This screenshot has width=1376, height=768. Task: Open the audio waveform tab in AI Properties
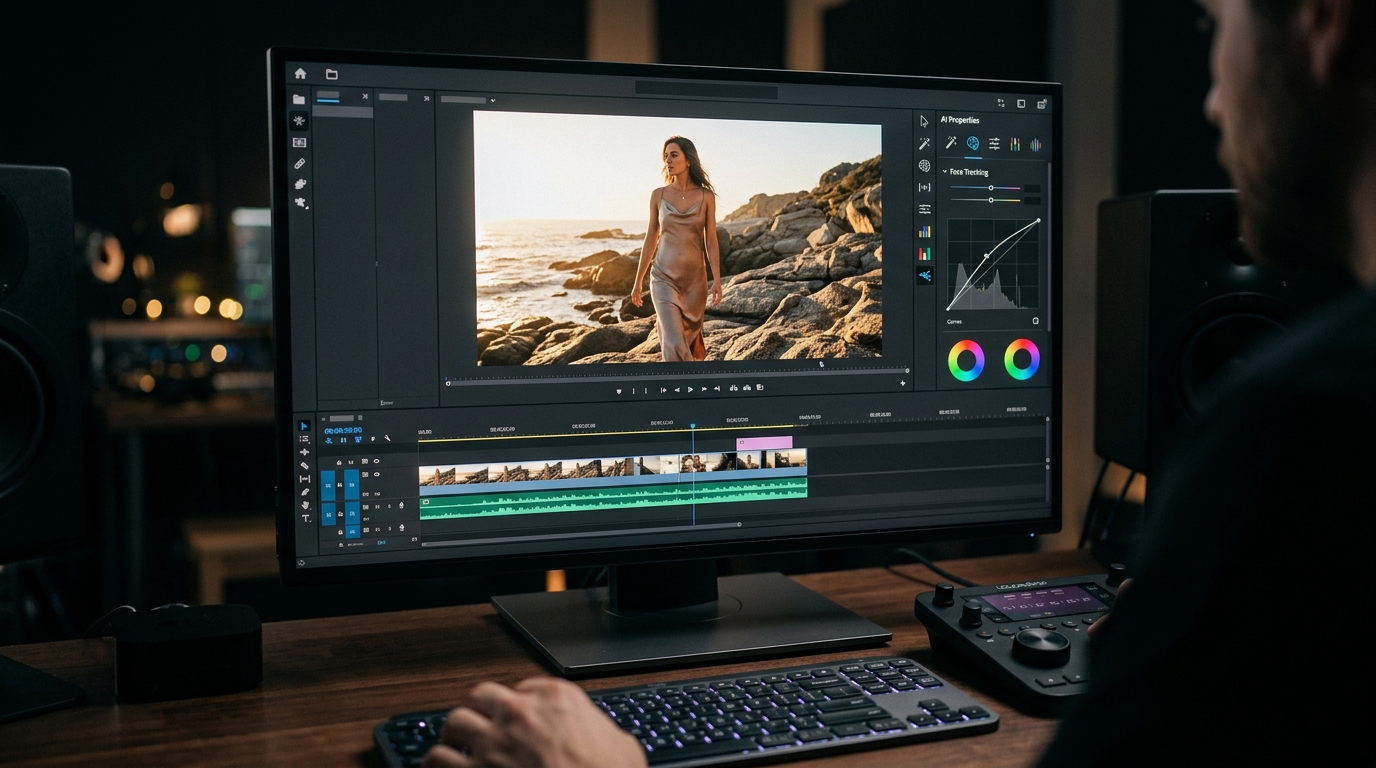pos(1036,145)
